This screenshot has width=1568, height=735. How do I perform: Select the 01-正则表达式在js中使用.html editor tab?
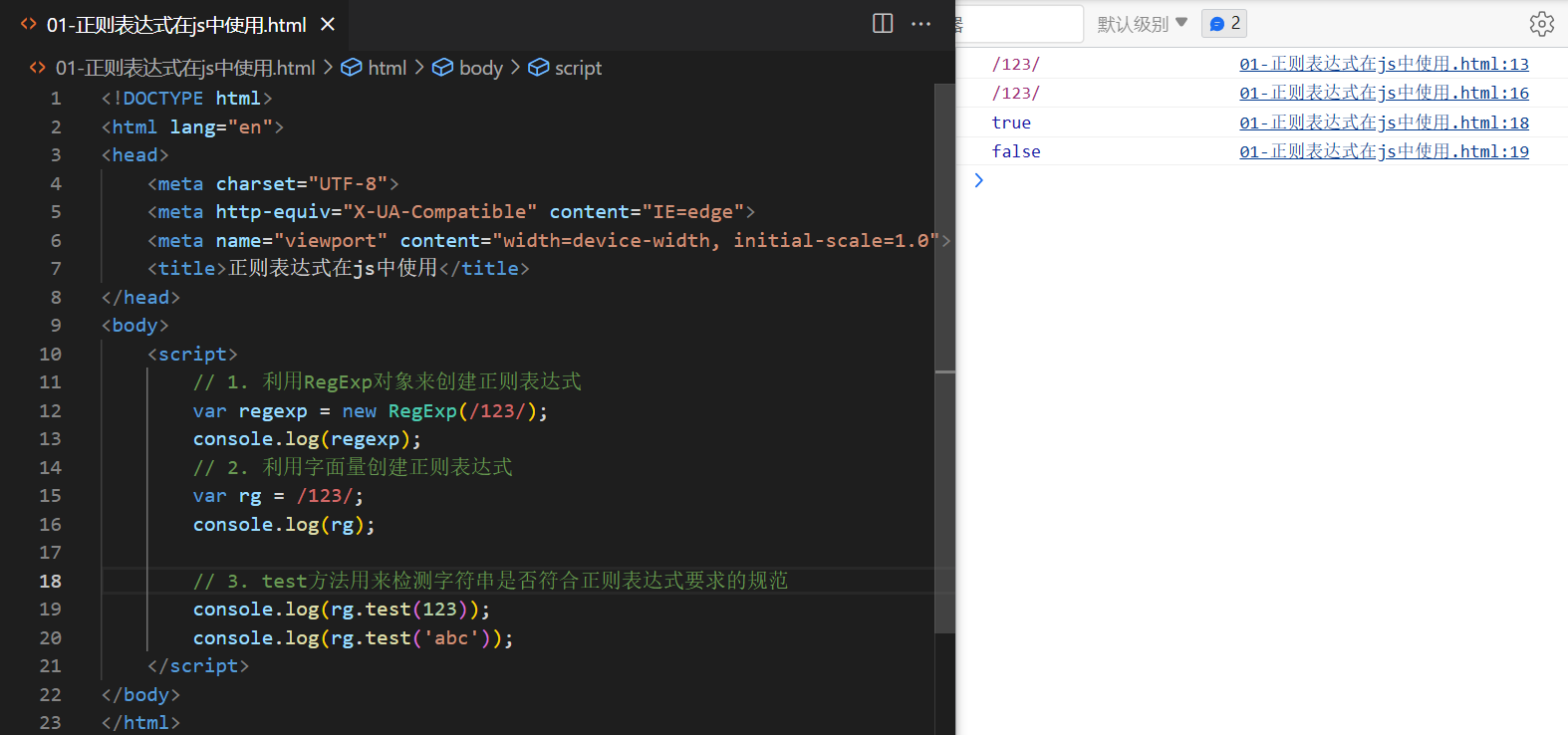point(176,24)
